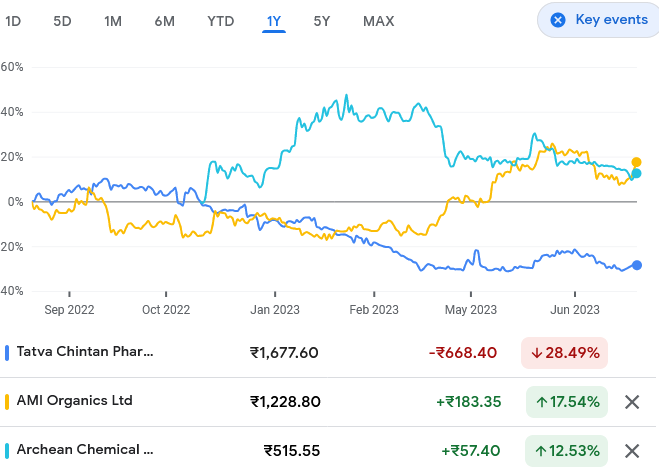Click the blue Tatva Chintan endpoint dot
The height and width of the screenshot is (474, 659).
click(x=637, y=265)
